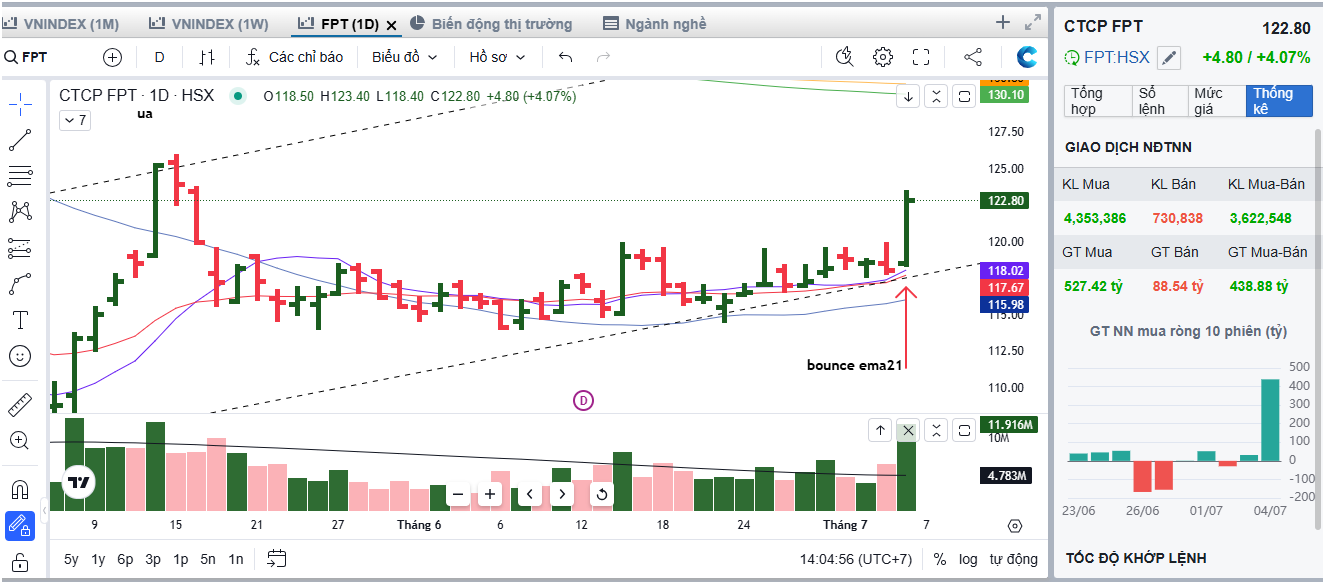This screenshot has height=584, width=1325.
Task: Move the volume pane up
Action: click(880, 430)
